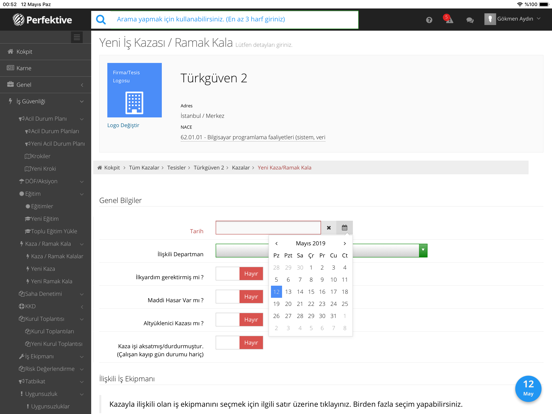
Task: Go to the next month in the calendar
Action: pos(345,243)
